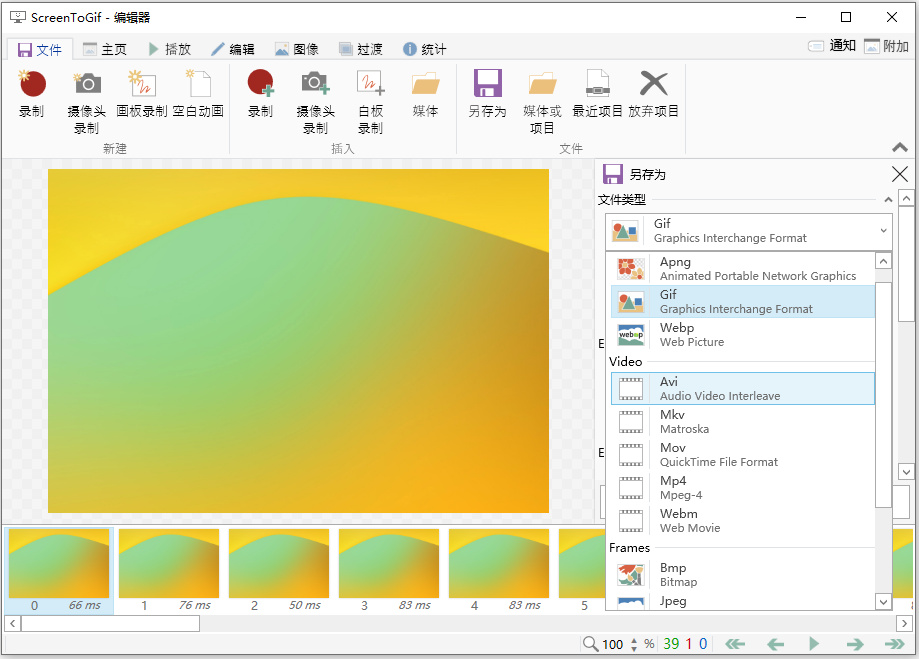The width and height of the screenshot is (919, 659).
Task: Collapse the 文件类型 section
Action: (888, 200)
